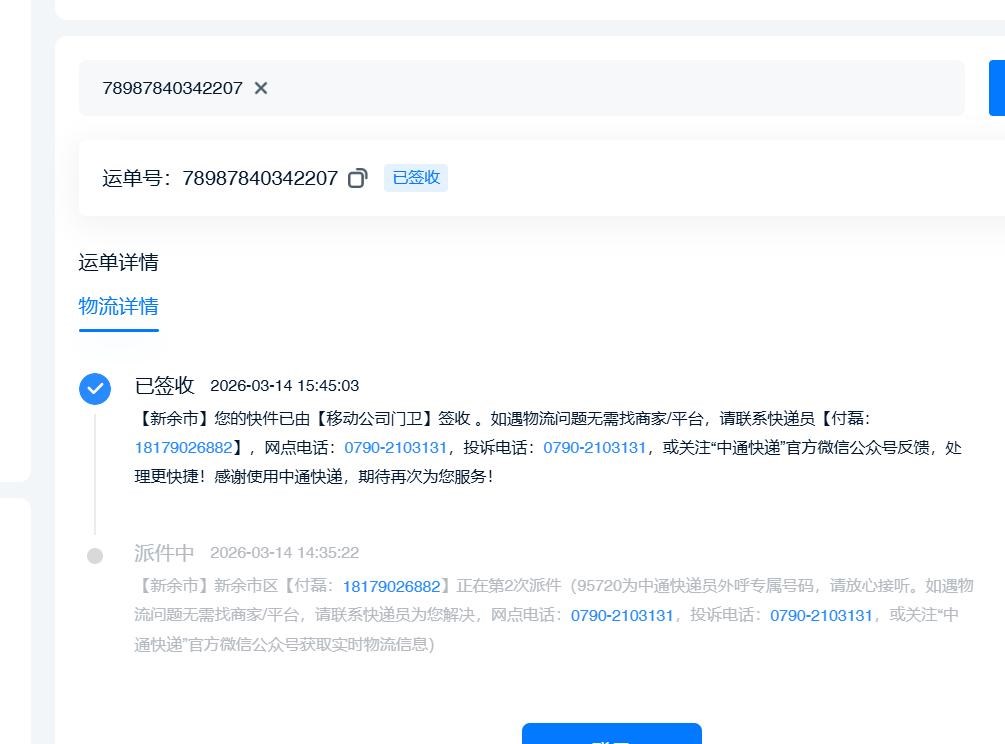Copy the waybill number with copy icon
The width and height of the screenshot is (1005, 744).
[x=357, y=179]
